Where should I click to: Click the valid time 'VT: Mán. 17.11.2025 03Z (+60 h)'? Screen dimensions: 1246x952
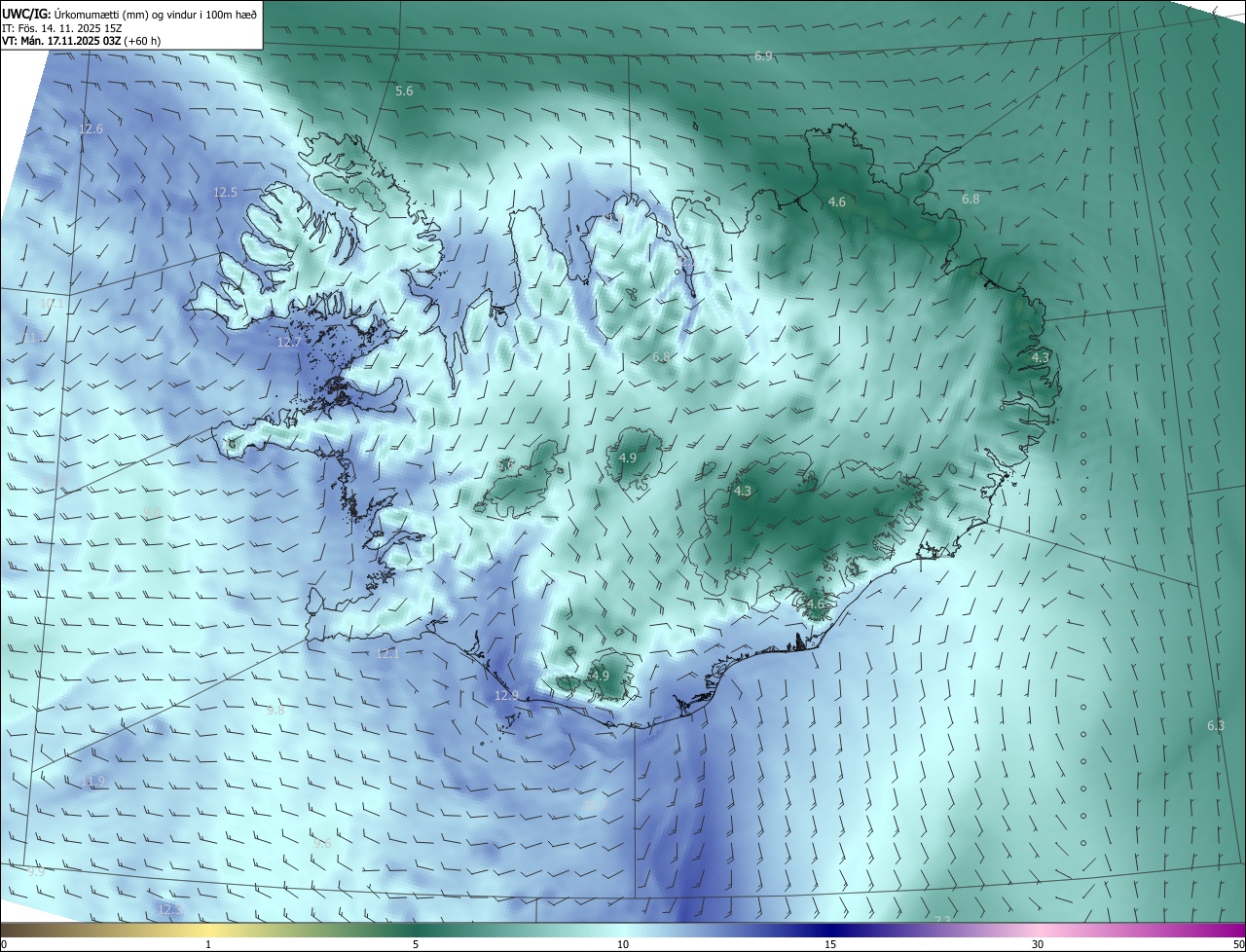(x=81, y=41)
